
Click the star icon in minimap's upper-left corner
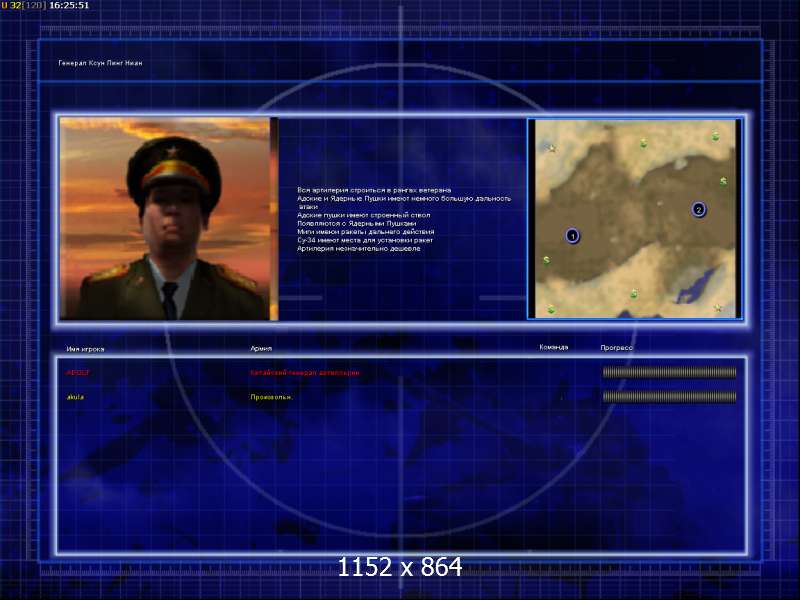552,148
